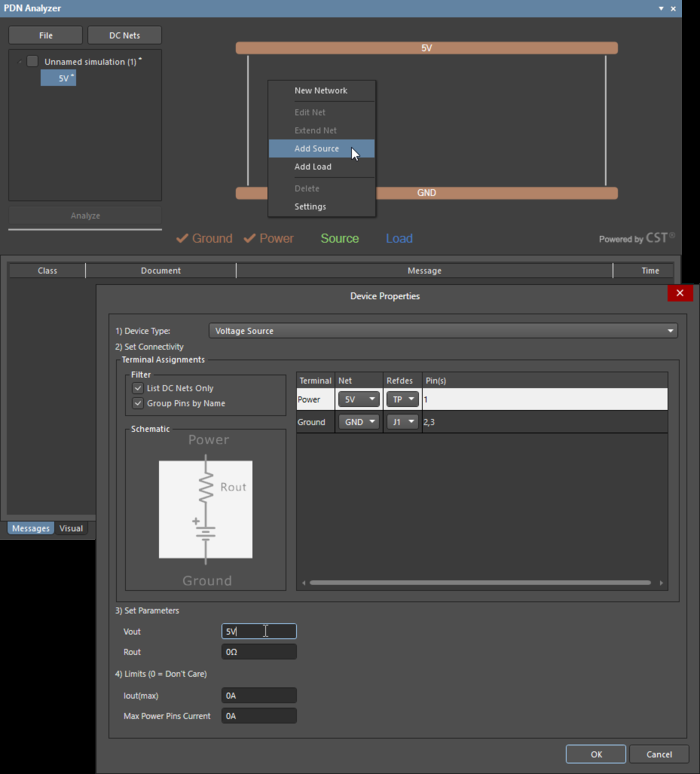Open the Ground terminal Refdes dropdown
Viewport: 700px width, 774px height.
(x=402, y=422)
